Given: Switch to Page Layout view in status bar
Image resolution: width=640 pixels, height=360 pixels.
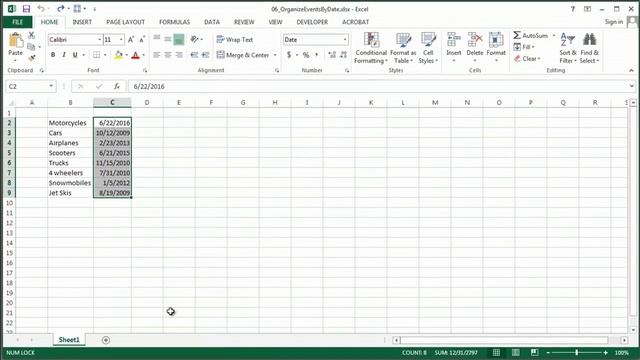Looking at the screenshot, I should tap(516, 352).
